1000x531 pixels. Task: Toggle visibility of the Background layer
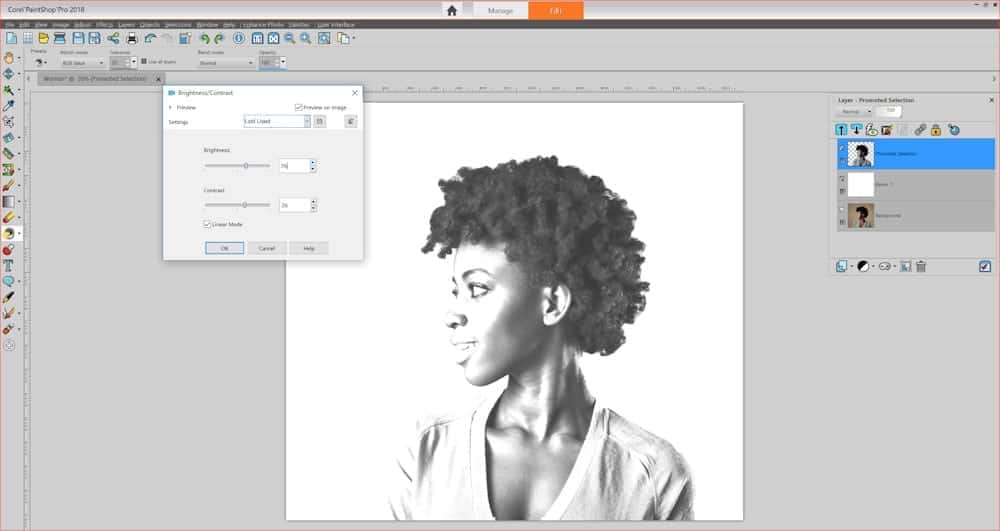coord(842,210)
